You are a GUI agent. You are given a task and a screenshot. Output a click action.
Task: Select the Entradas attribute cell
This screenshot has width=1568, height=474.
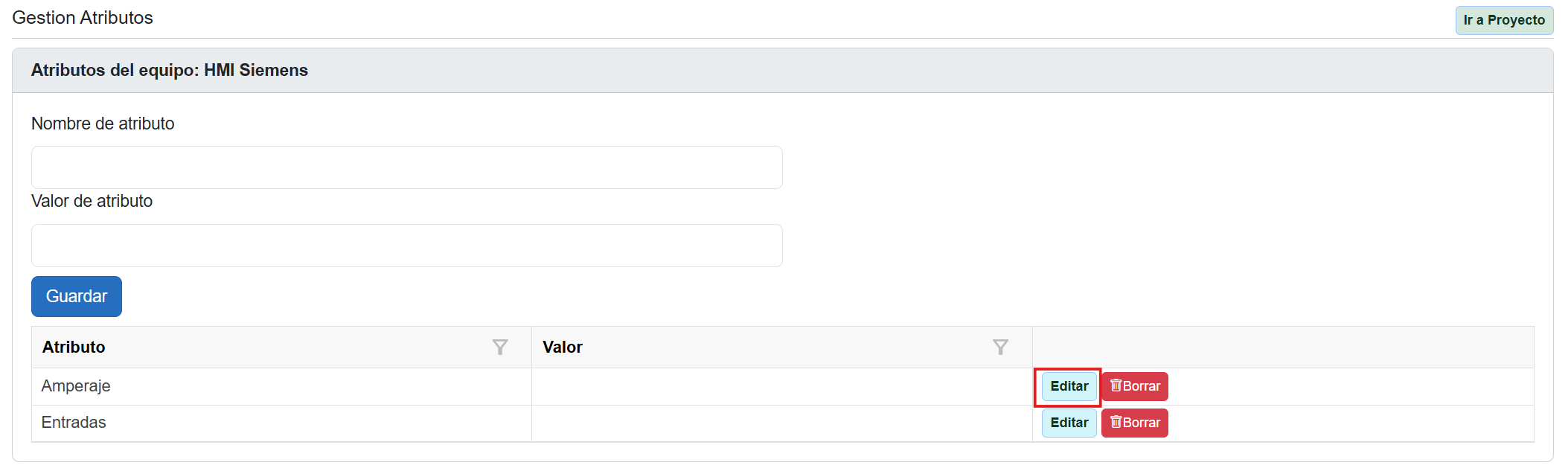tap(74, 423)
